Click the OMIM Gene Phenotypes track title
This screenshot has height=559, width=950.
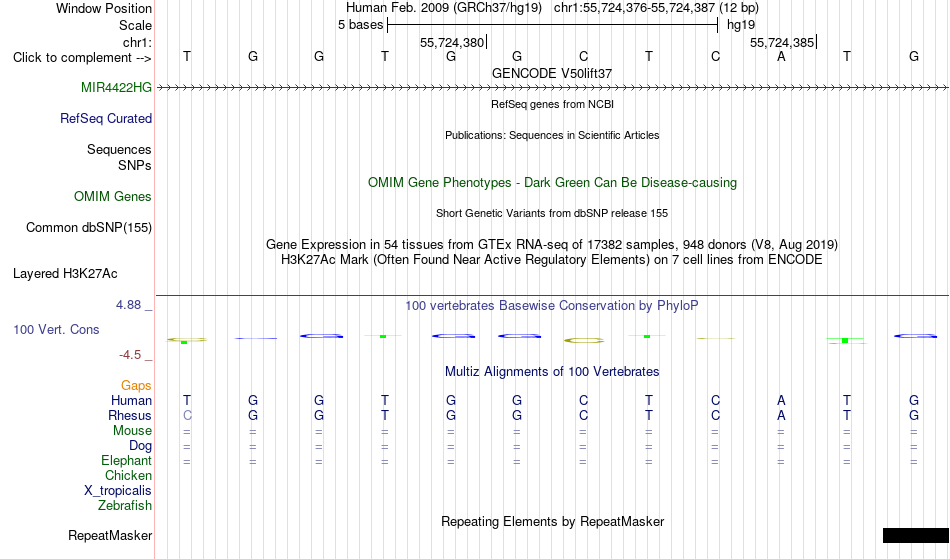(553, 182)
